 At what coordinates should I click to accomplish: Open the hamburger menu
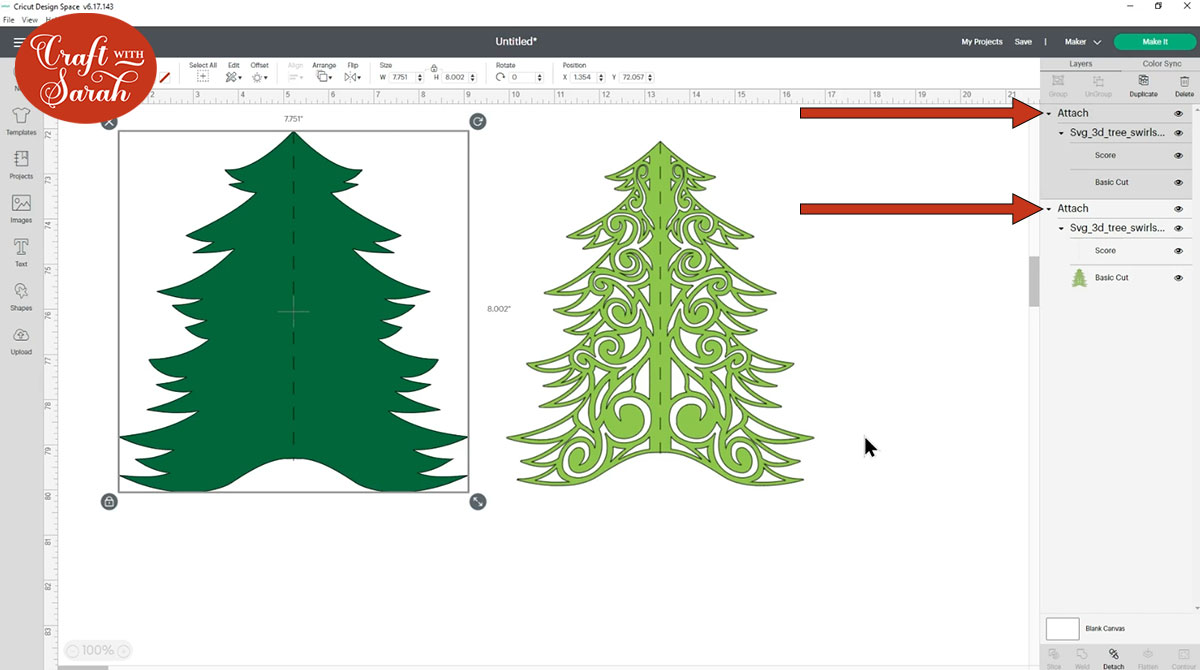18,42
